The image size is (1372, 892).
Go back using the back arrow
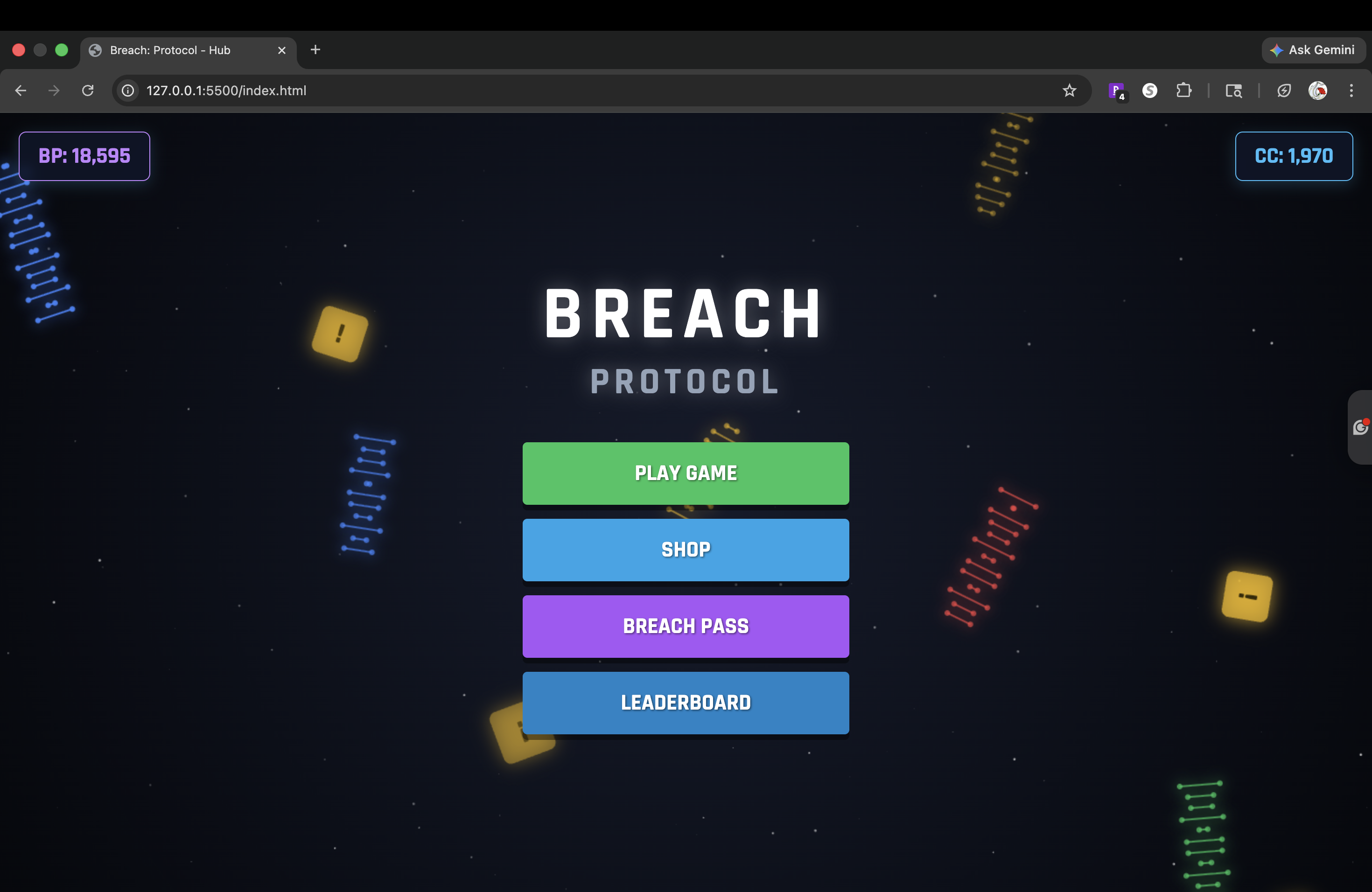[x=21, y=91]
